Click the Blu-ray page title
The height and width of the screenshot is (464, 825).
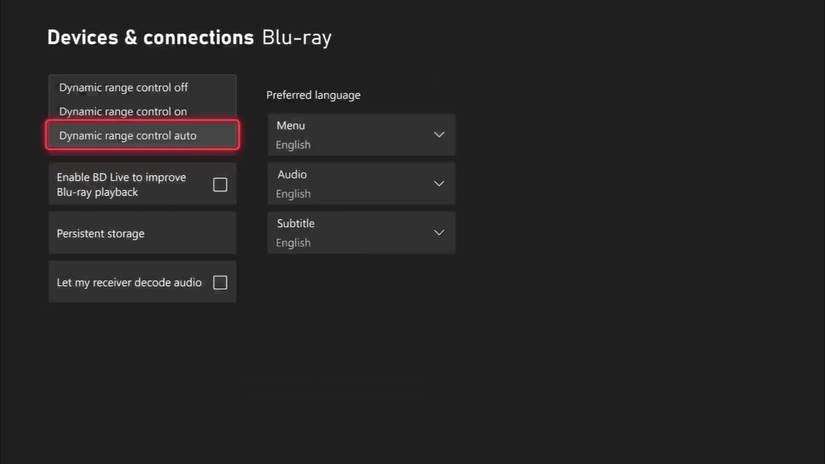tap(296, 38)
